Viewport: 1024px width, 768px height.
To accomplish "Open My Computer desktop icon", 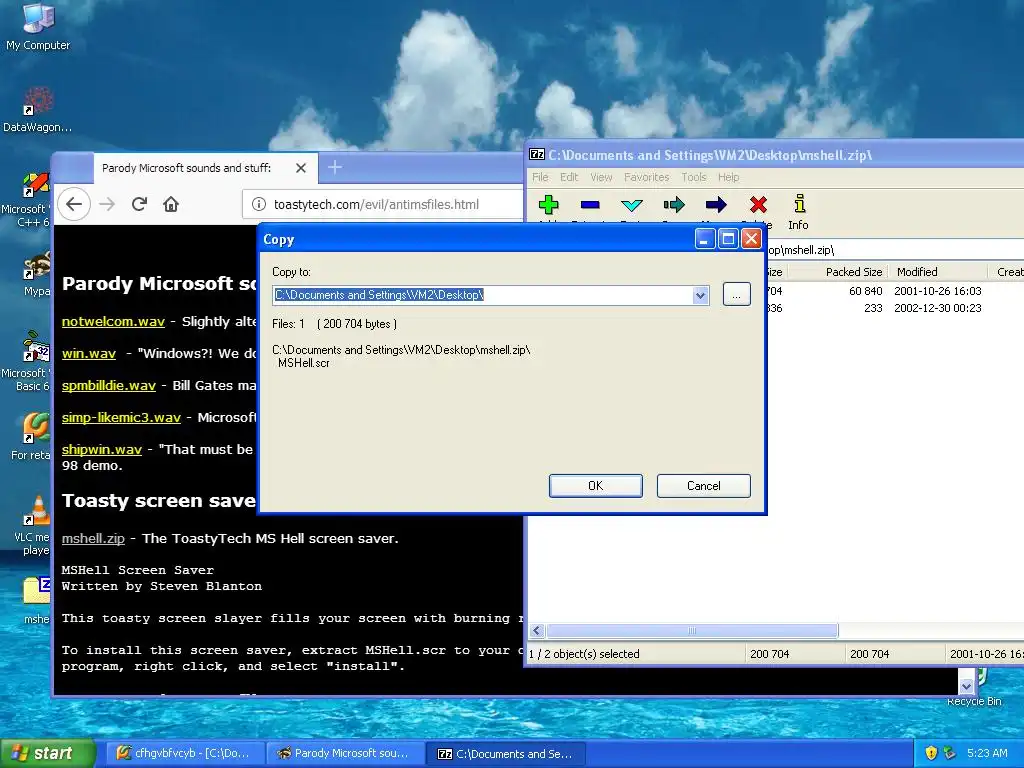I will [x=38, y=26].
